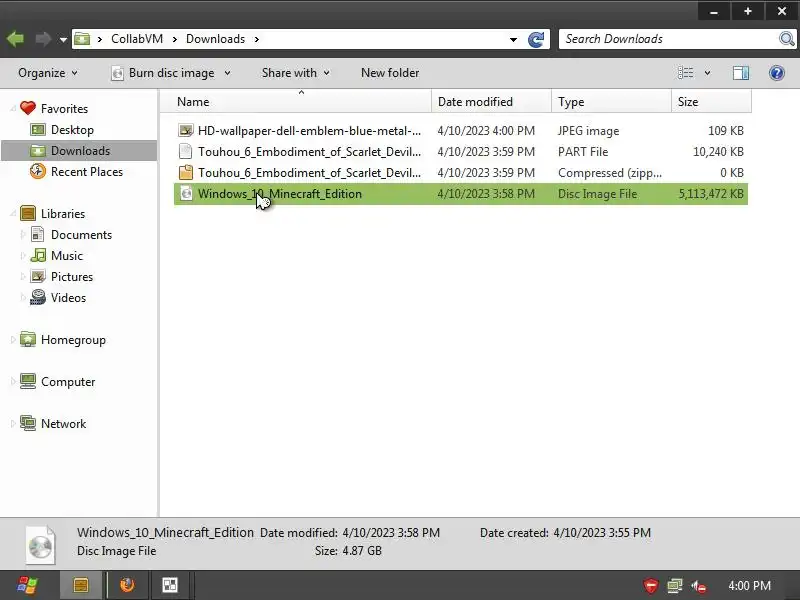Expand the Computer node

[12, 382]
